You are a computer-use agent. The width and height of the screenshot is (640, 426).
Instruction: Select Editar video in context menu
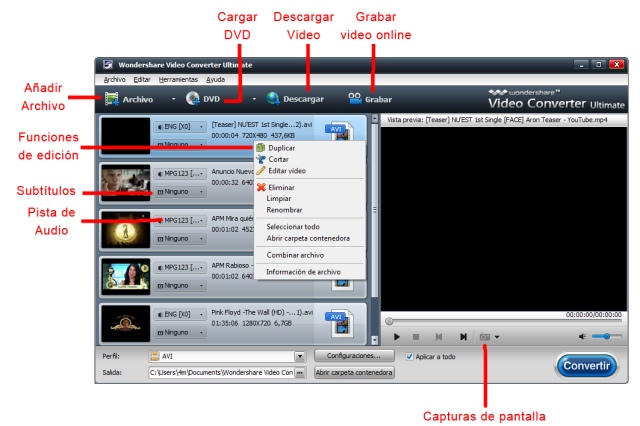tap(309, 171)
